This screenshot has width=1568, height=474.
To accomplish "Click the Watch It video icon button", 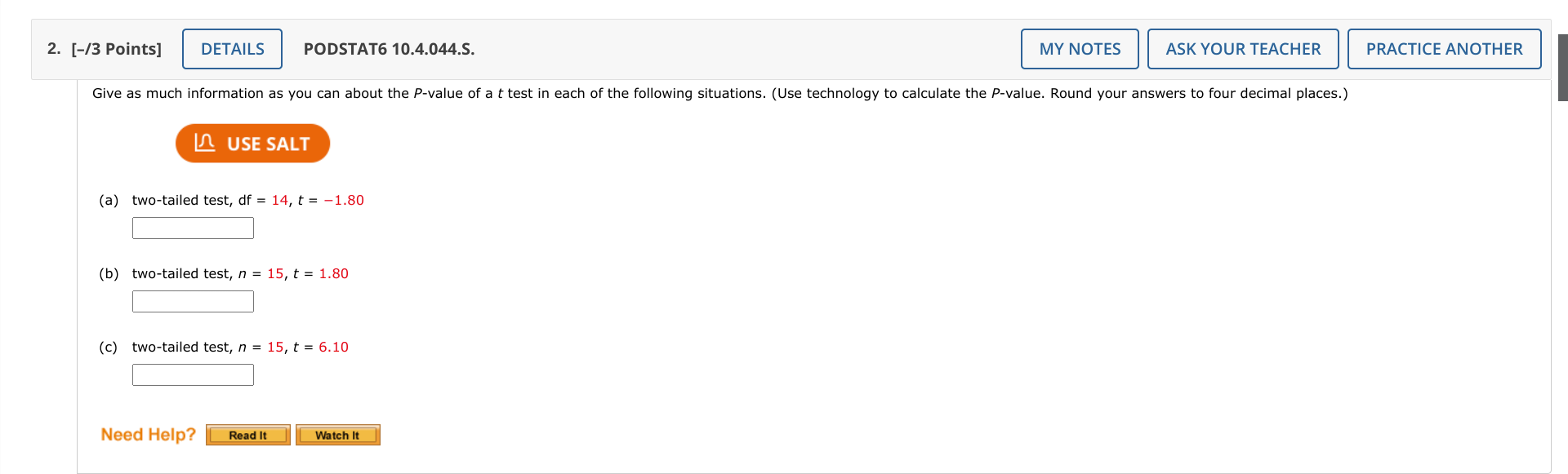I will [337, 435].
